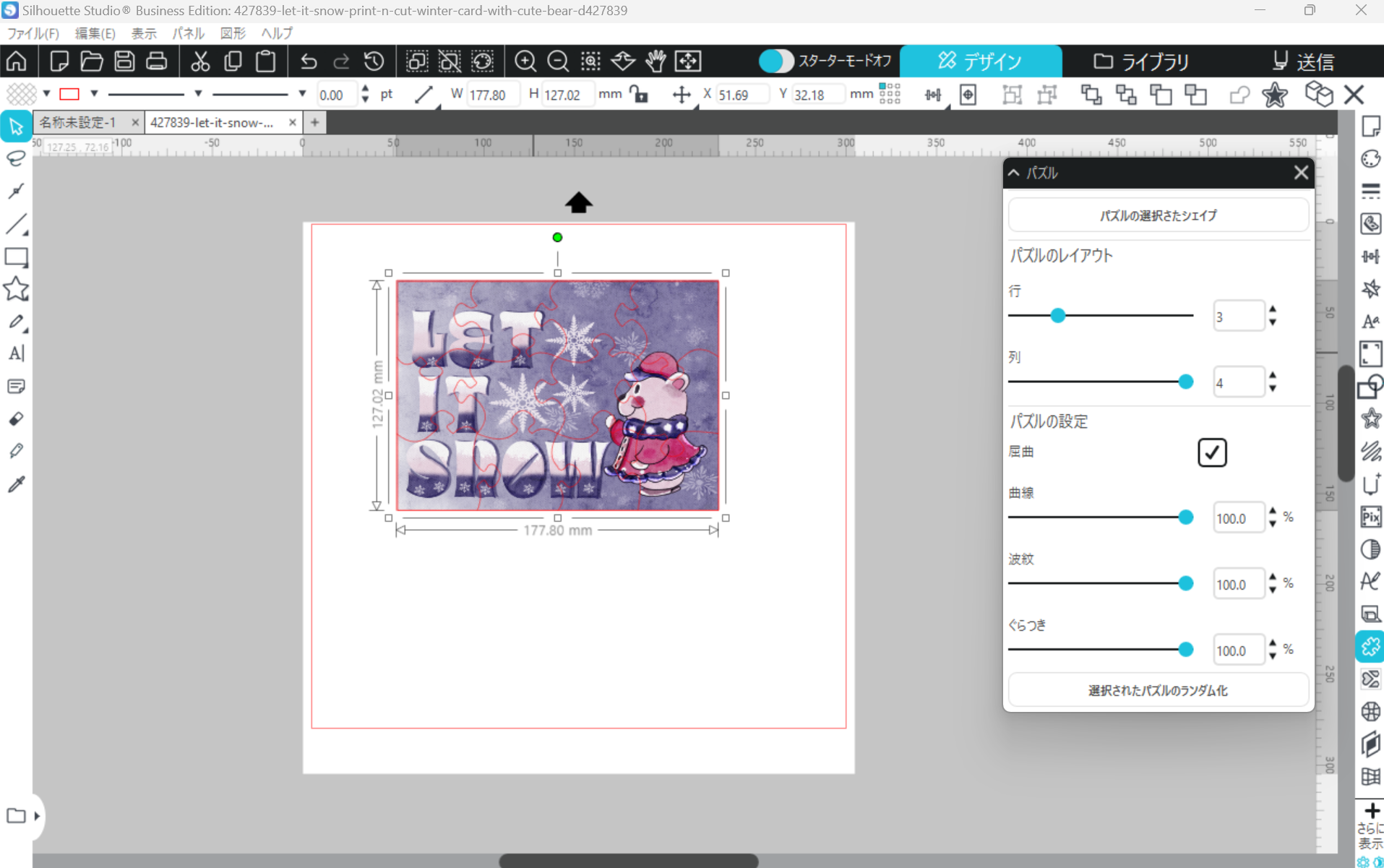Click the paste clipboard icon
This screenshot has height=868, width=1384.
[265, 61]
